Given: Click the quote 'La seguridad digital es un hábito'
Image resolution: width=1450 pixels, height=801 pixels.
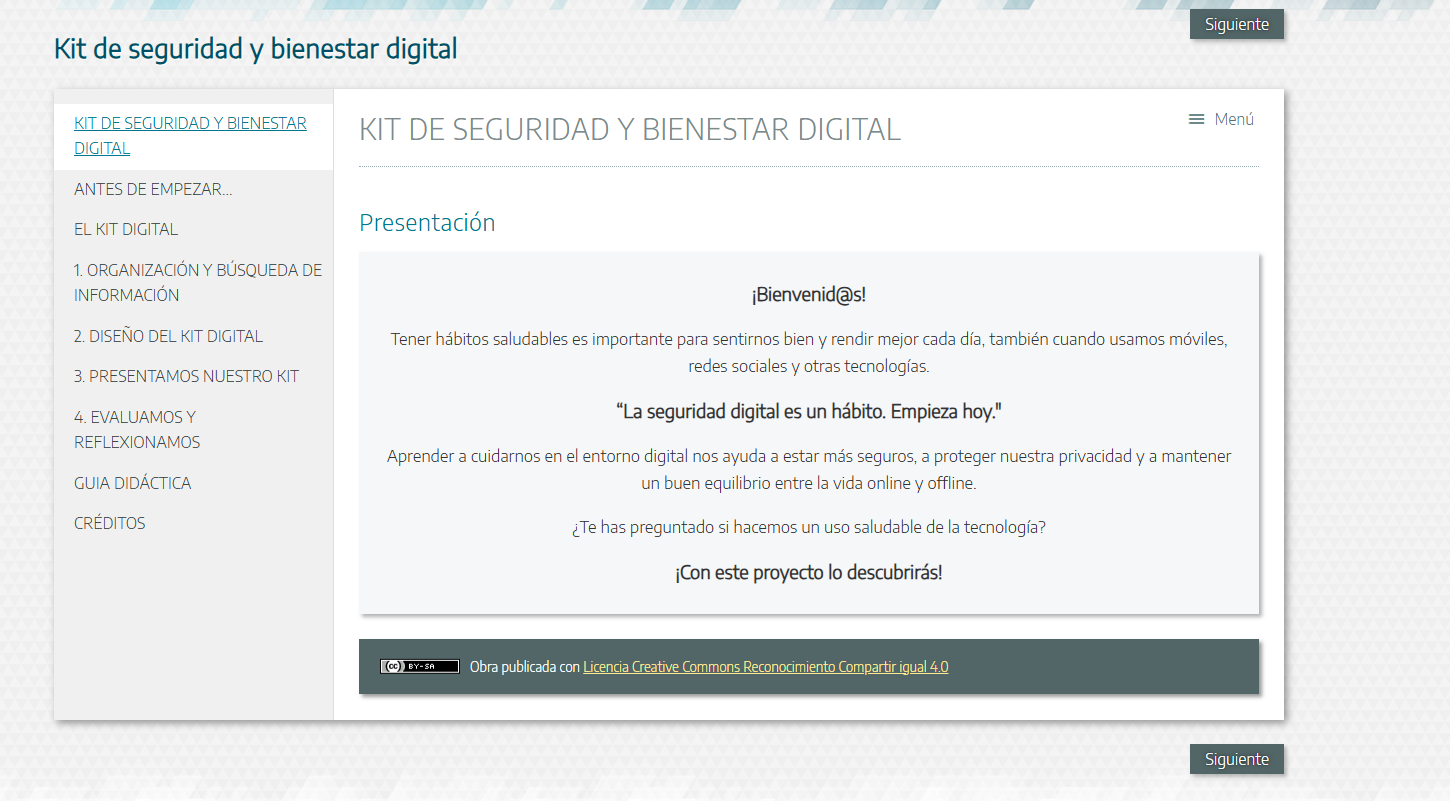Looking at the screenshot, I should 808,412.
